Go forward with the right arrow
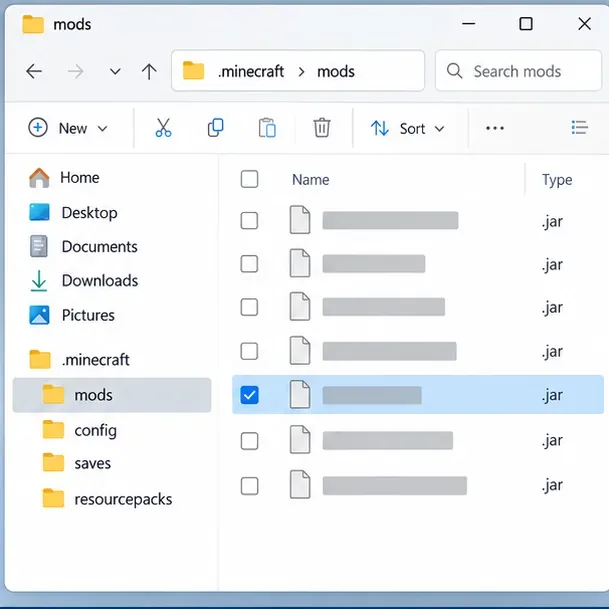 coord(75,71)
